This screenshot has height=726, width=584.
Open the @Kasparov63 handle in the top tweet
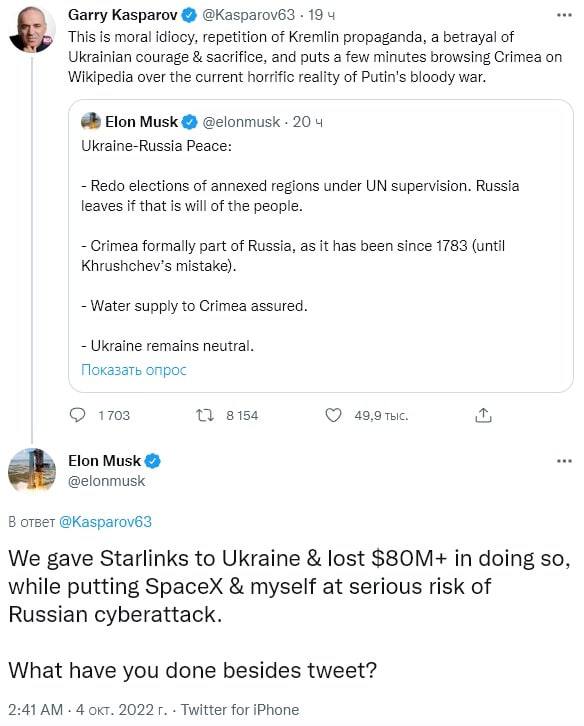[248, 15]
